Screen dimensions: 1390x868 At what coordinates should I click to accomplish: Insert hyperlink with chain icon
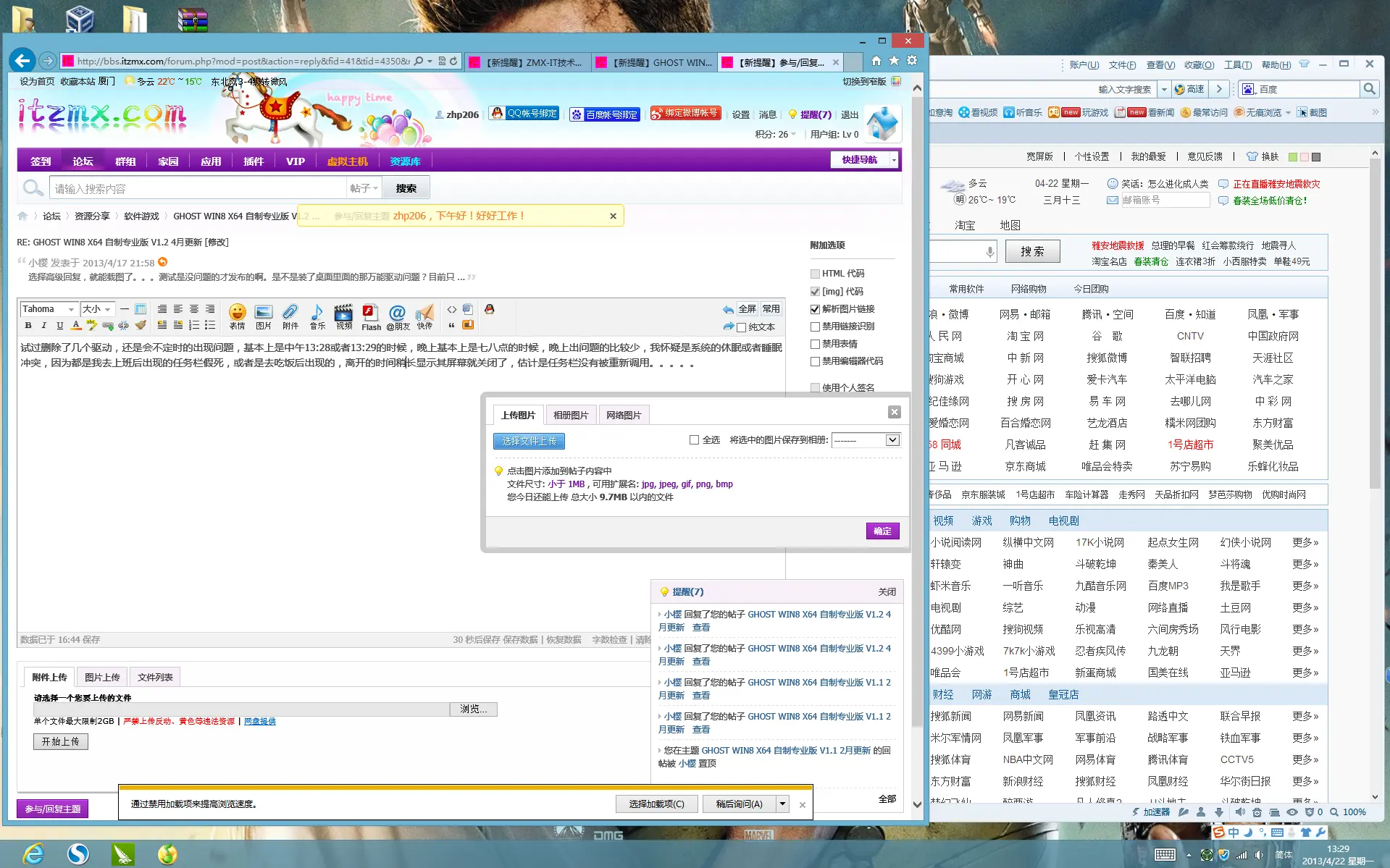click(x=108, y=325)
